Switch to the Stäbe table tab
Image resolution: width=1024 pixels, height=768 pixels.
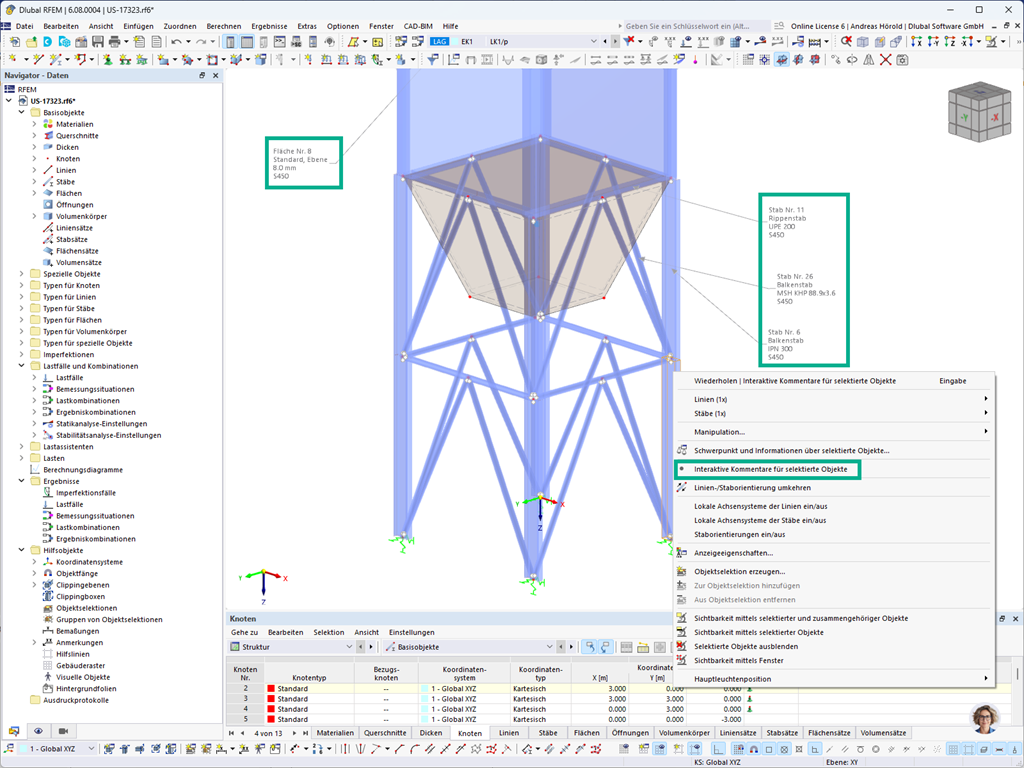(547, 733)
